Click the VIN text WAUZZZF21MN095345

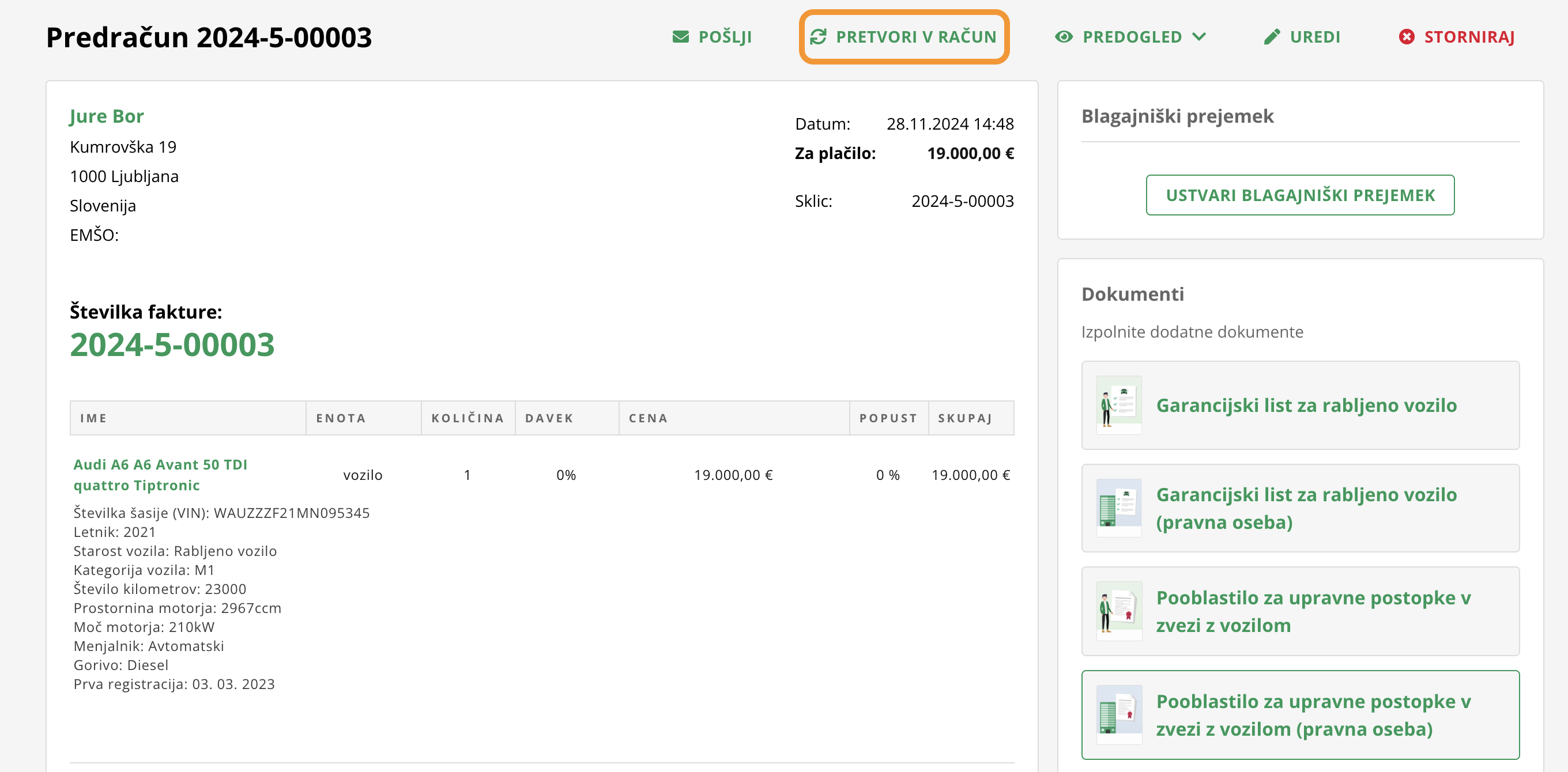pos(292,513)
